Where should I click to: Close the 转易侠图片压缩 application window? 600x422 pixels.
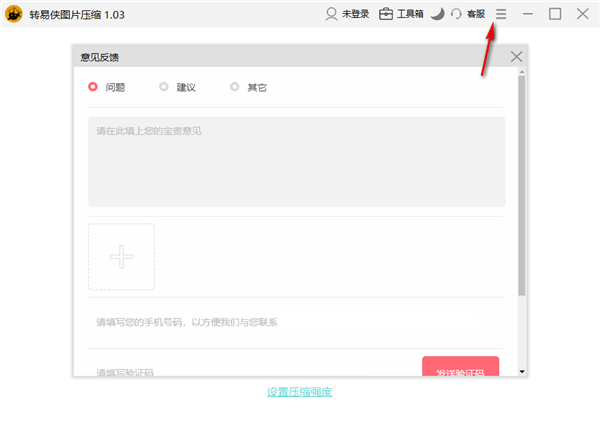(583, 14)
